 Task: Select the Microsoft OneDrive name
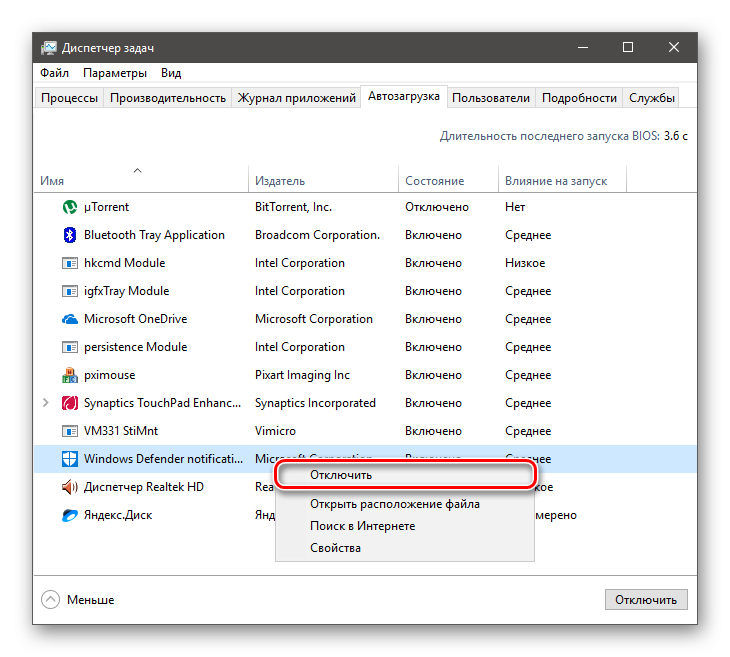tap(135, 319)
